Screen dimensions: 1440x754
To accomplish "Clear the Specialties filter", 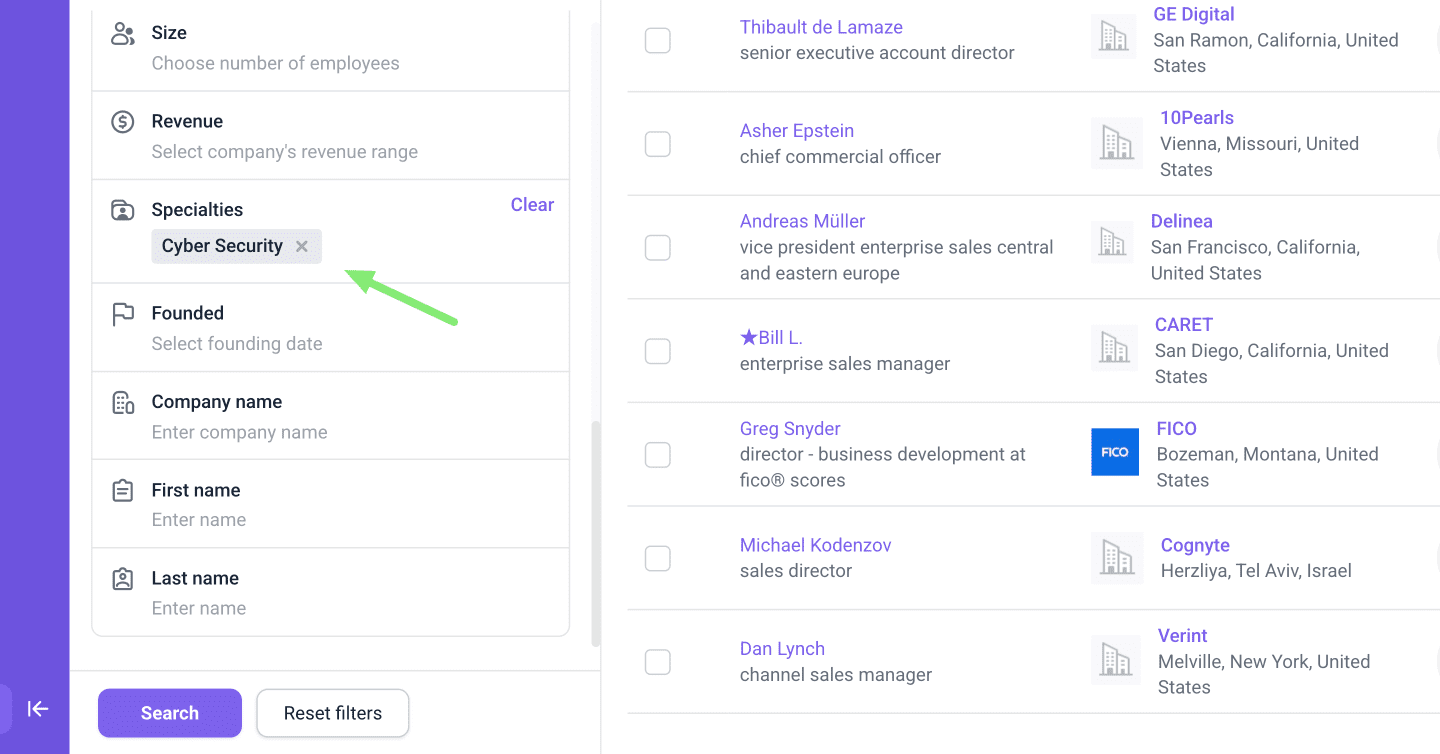I will point(532,205).
